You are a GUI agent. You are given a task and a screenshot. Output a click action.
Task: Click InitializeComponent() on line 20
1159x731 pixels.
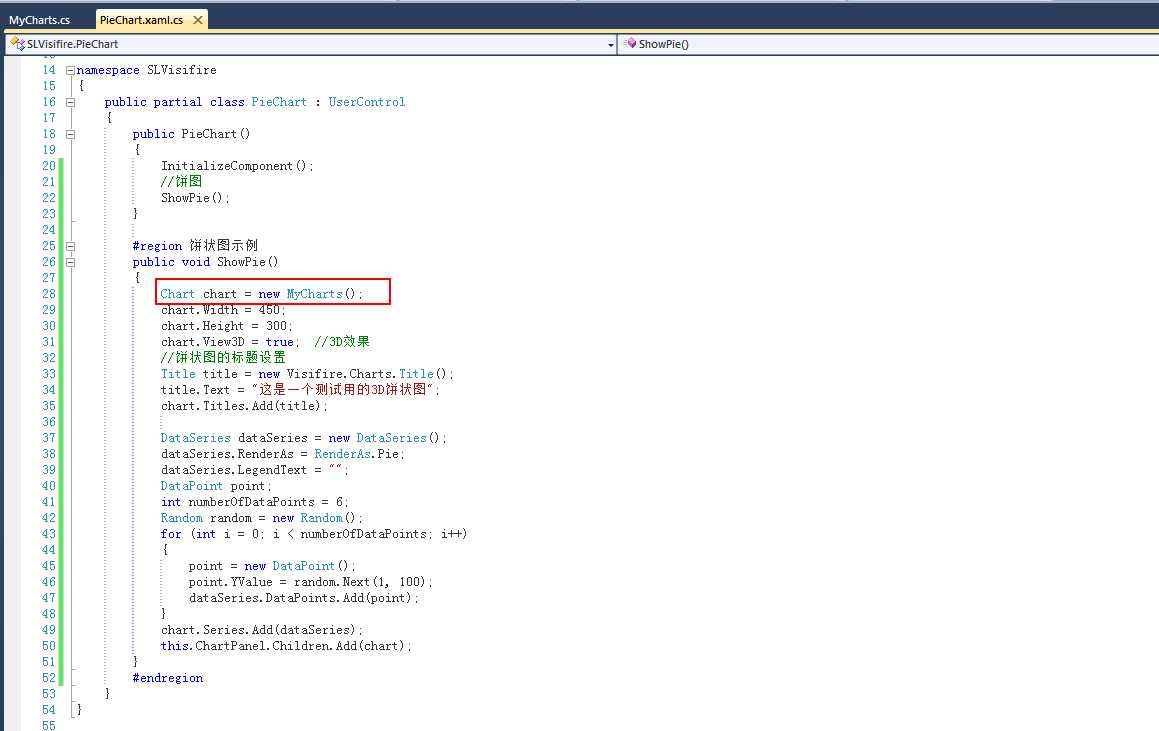click(x=237, y=166)
